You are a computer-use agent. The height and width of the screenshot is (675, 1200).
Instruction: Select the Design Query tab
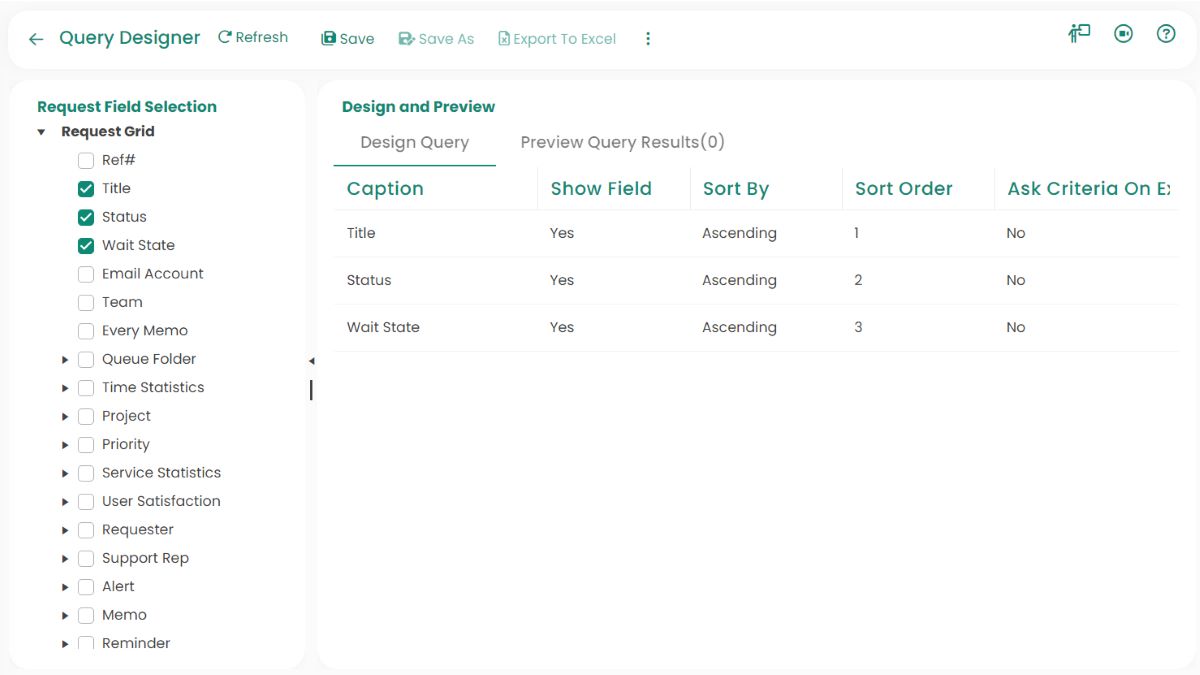click(414, 142)
